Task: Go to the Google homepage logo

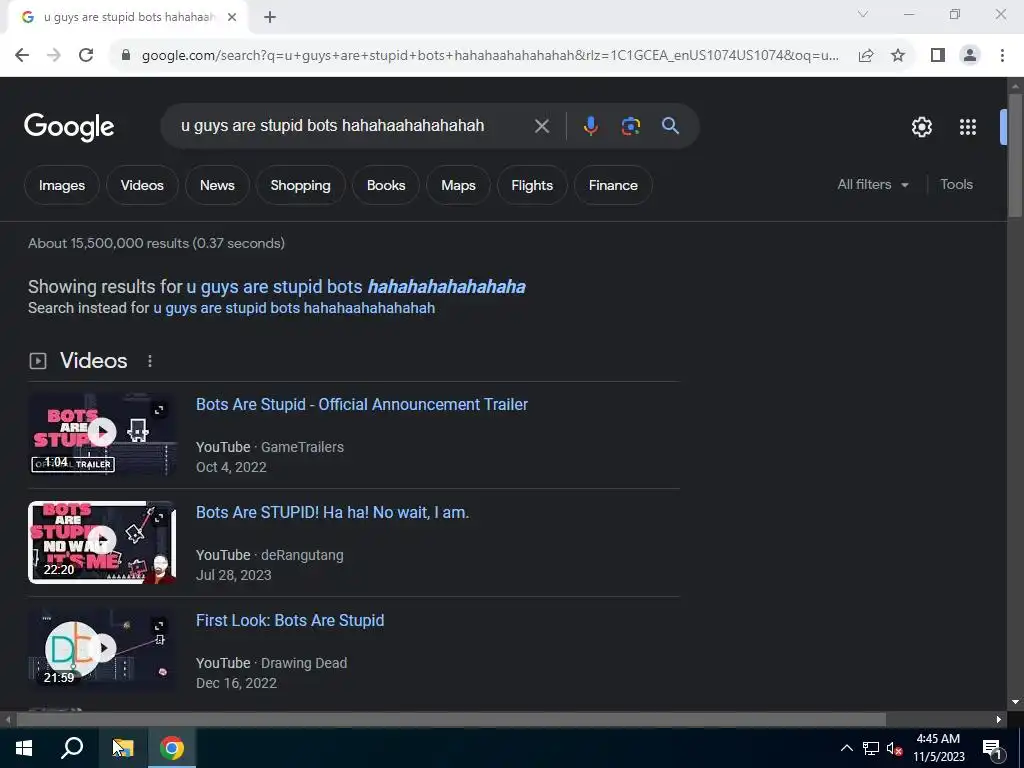Action: point(69,127)
